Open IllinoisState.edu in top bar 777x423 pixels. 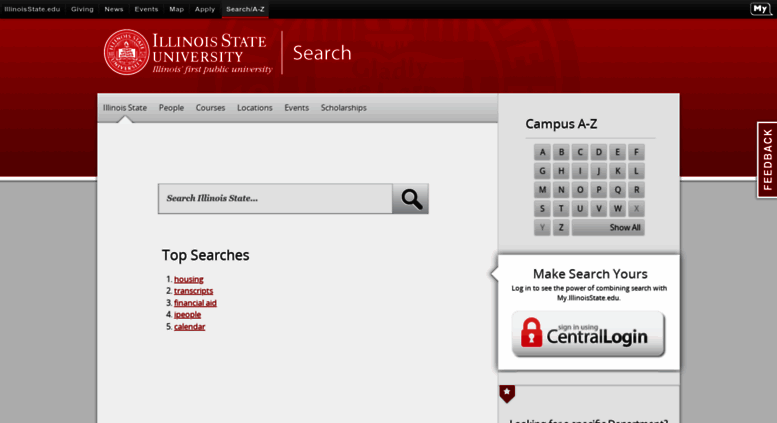32,9
